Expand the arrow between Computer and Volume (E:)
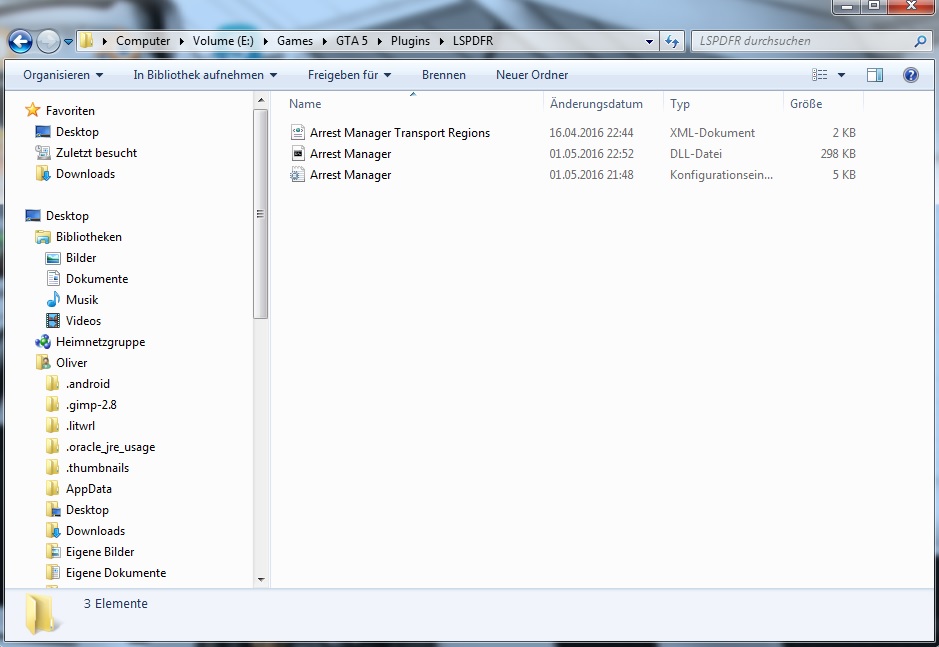 pos(181,41)
